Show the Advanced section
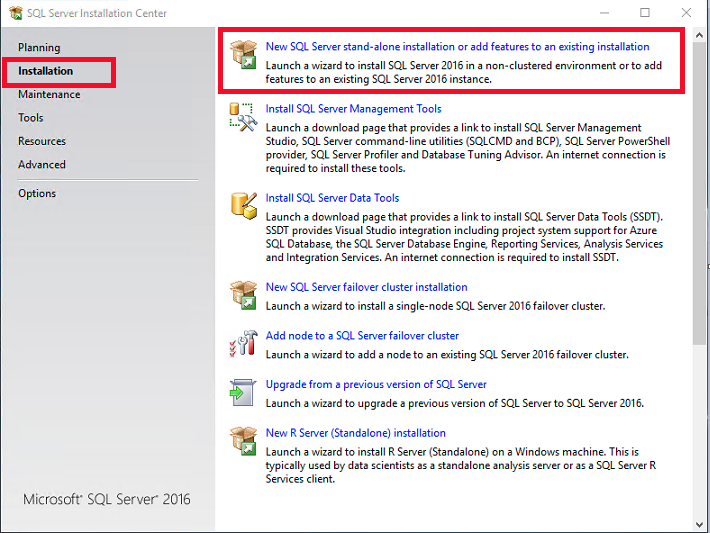The width and height of the screenshot is (710, 533). [42, 164]
